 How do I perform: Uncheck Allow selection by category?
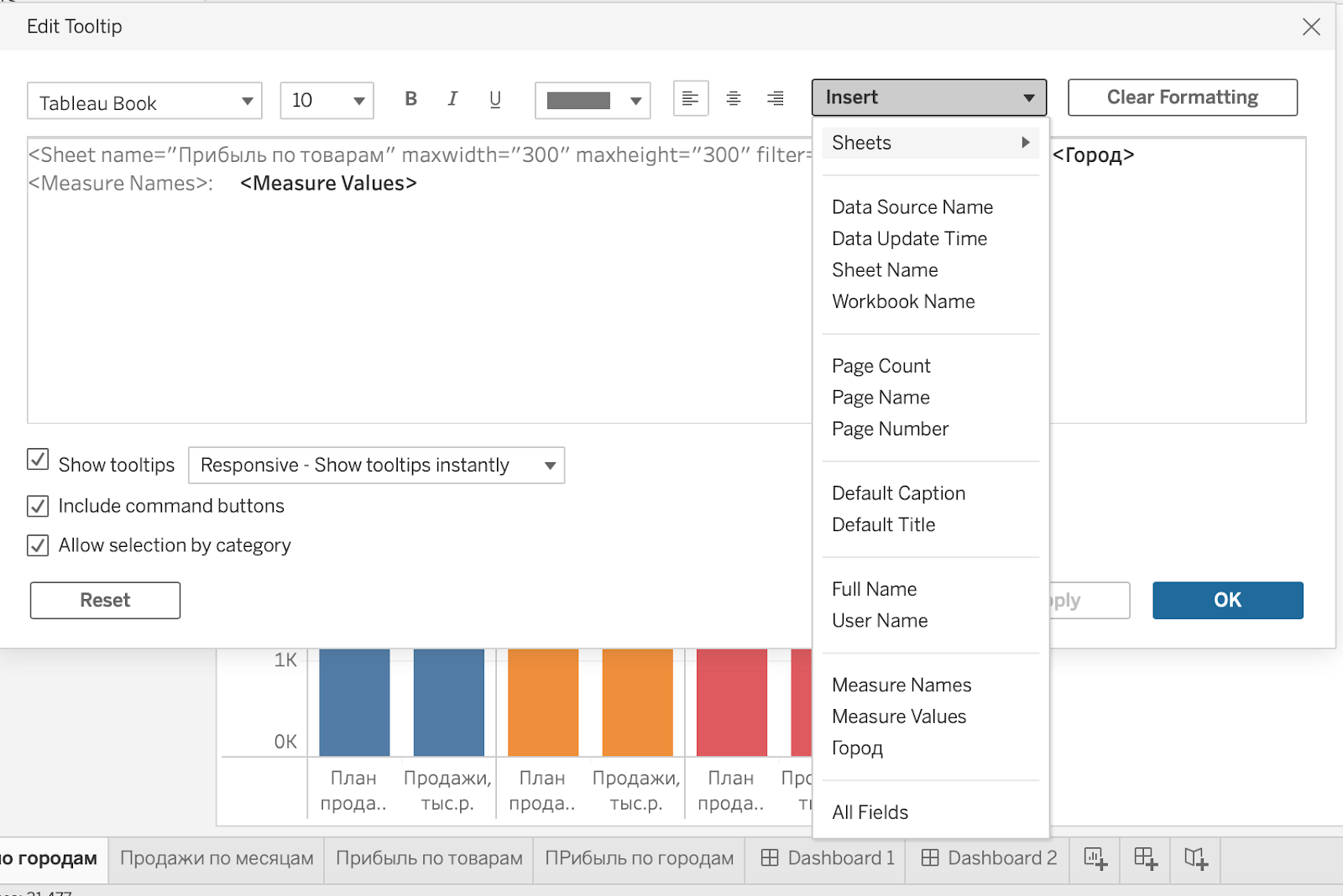click(x=38, y=545)
